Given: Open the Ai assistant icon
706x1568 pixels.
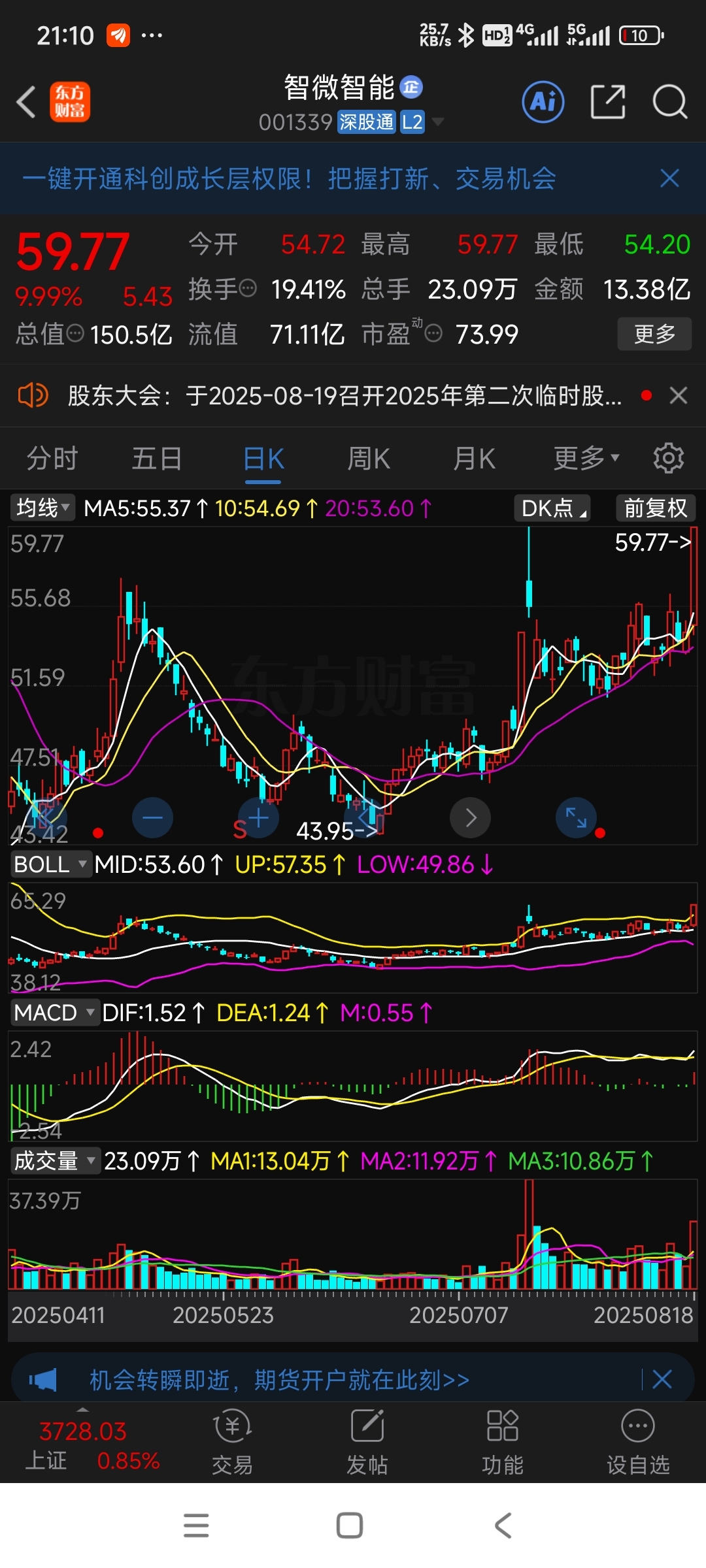Looking at the screenshot, I should (543, 102).
